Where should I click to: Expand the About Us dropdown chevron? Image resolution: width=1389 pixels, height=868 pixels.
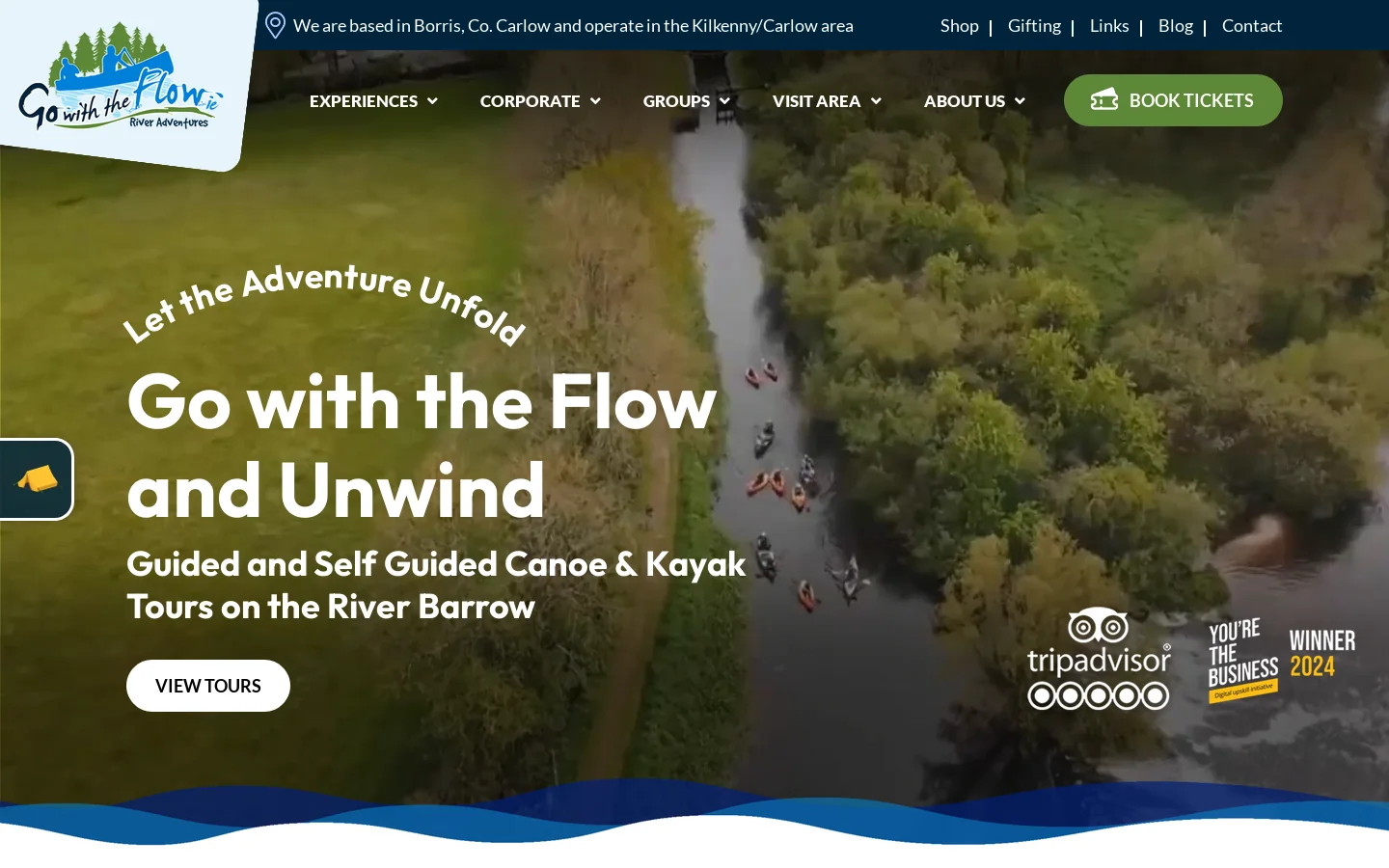[1020, 101]
